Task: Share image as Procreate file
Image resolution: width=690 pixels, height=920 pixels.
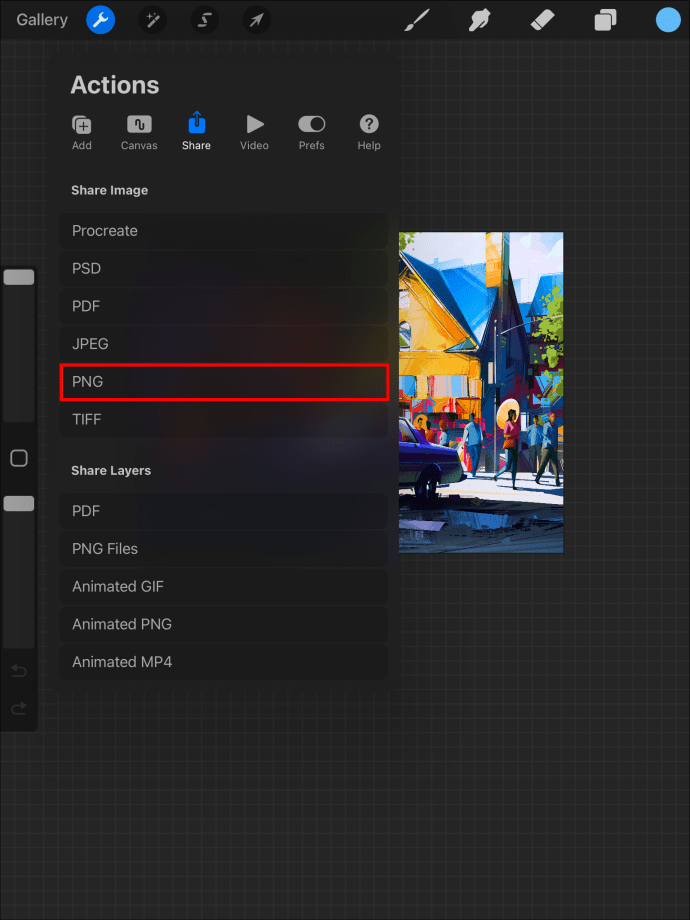Action: coord(224,231)
